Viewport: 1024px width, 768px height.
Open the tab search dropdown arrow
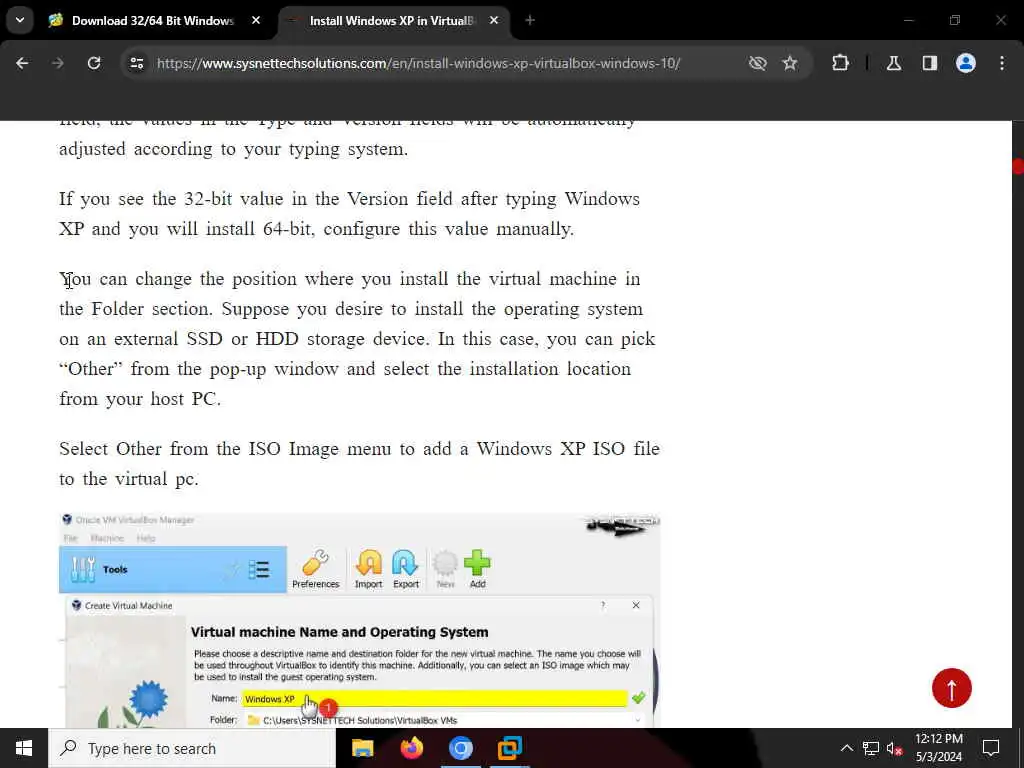[x=20, y=20]
